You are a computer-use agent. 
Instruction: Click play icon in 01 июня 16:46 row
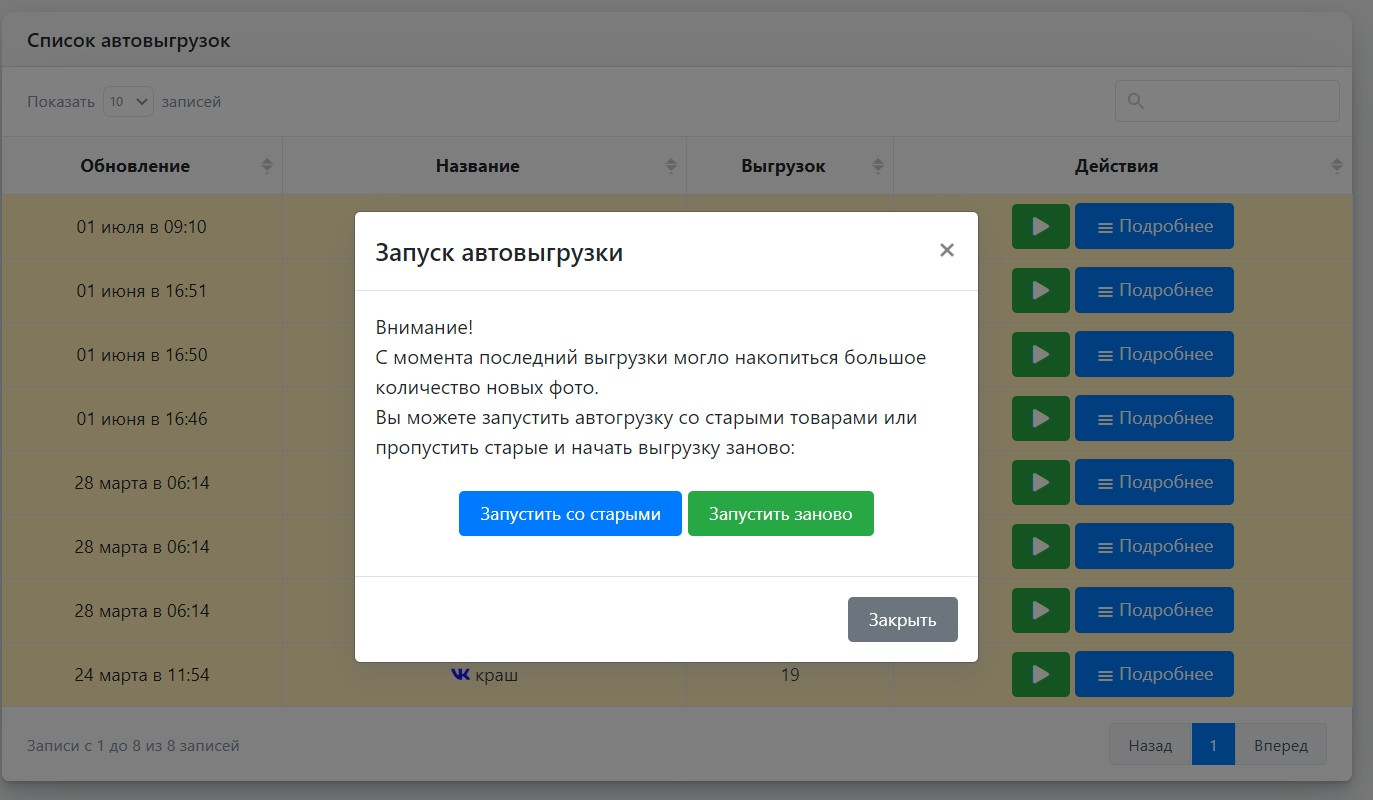pyautogui.click(x=1040, y=418)
